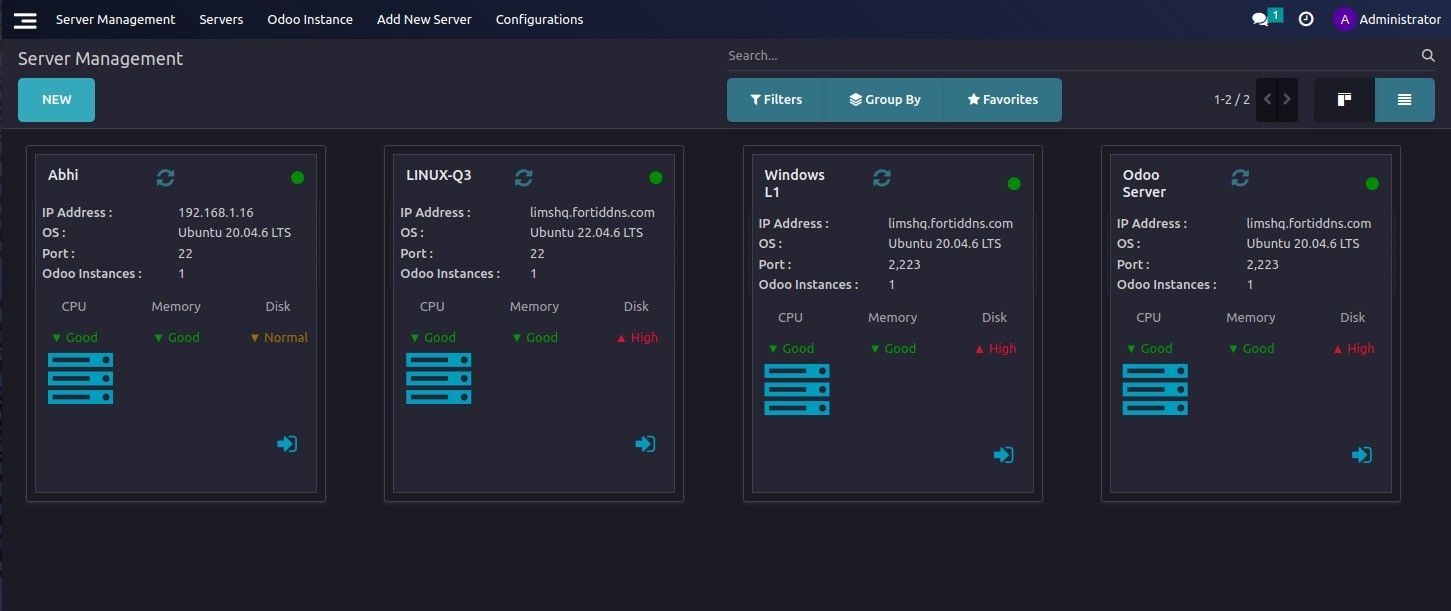This screenshot has height=611, width=1451.
Task: Click the Odoo Server rack icon
Action: point(1155,390)
